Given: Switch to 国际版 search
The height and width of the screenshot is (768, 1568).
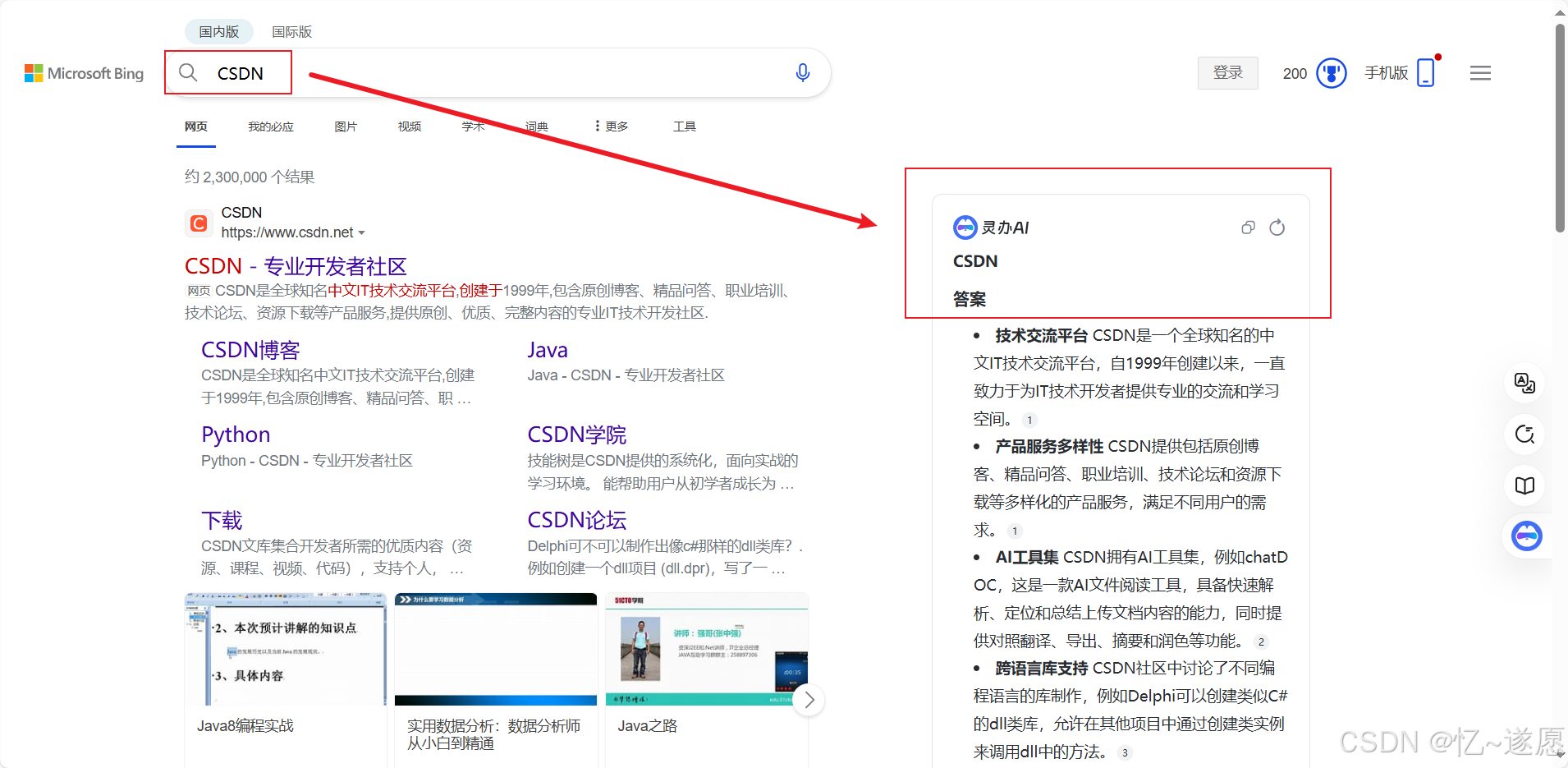Looking at the screenshot, I should tap(291, 31).
